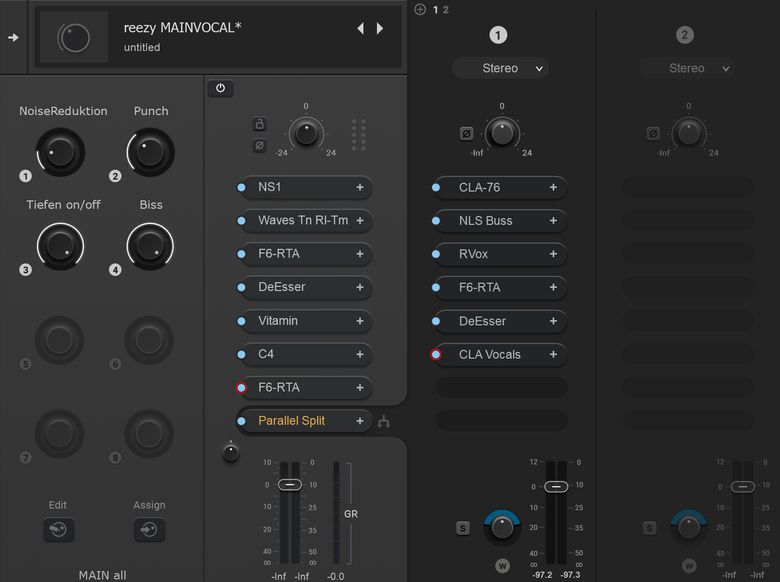Image resolution: width=780 pixels, height=582 pixels.
Task: Click the chain 2 pan knob
Action: coord(689,527)
